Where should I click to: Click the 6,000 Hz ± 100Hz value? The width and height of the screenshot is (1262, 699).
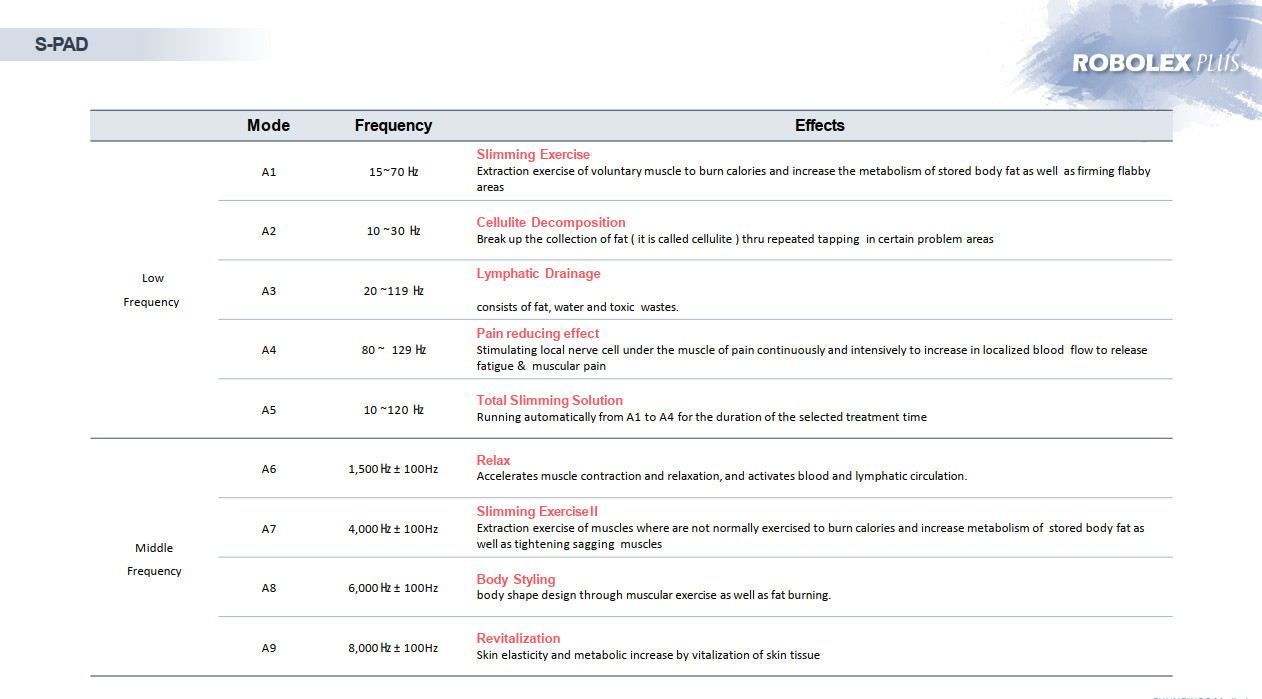[393, 588]
